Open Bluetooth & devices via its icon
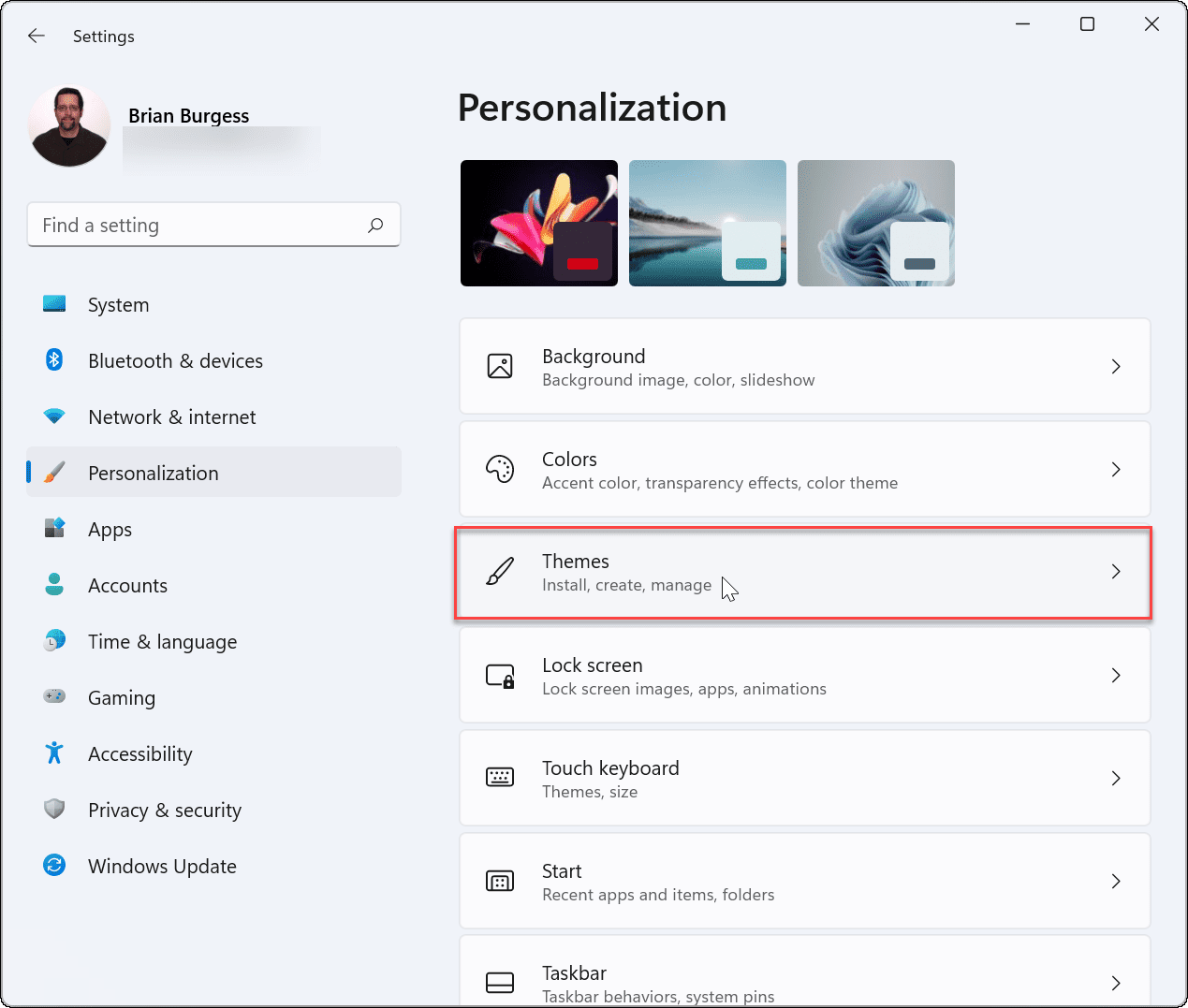1188x1008 pixels. tap(54, 360)
